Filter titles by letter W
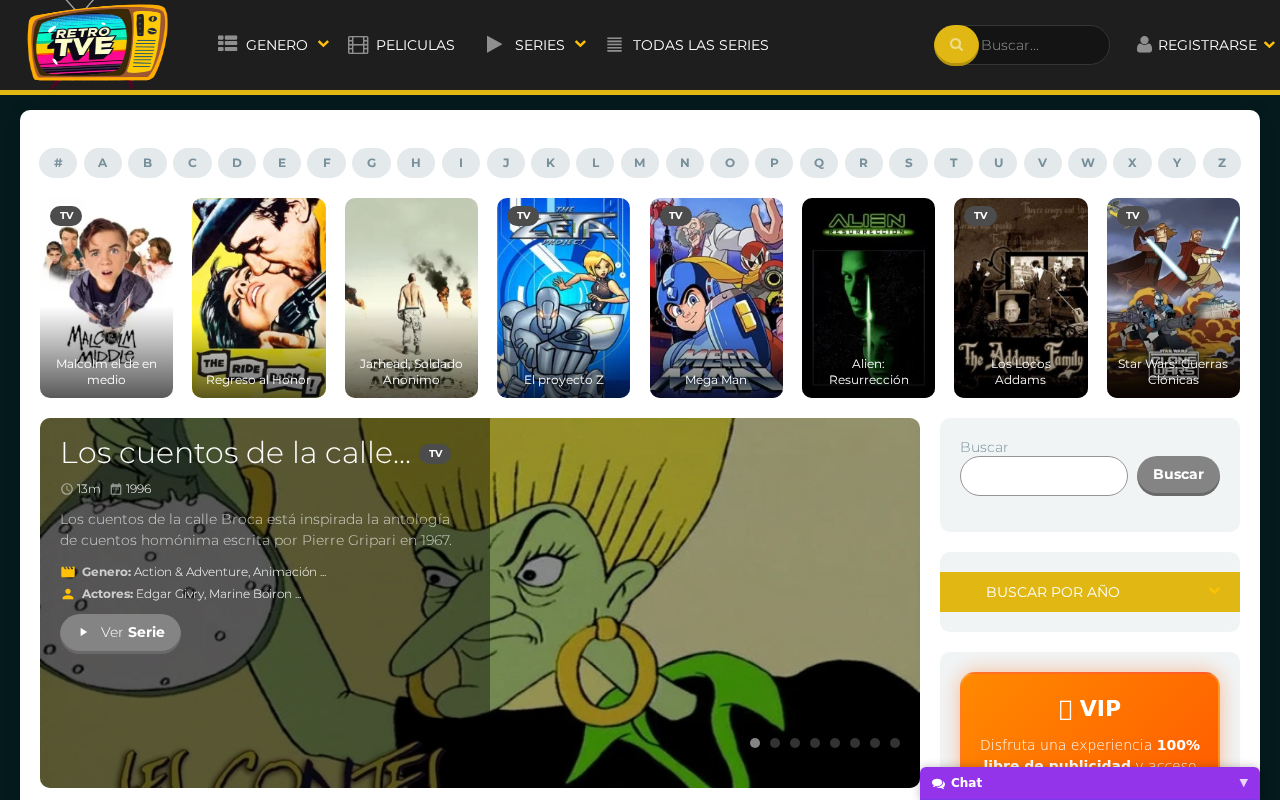 pyautogui.click(x=1087, y=163)
